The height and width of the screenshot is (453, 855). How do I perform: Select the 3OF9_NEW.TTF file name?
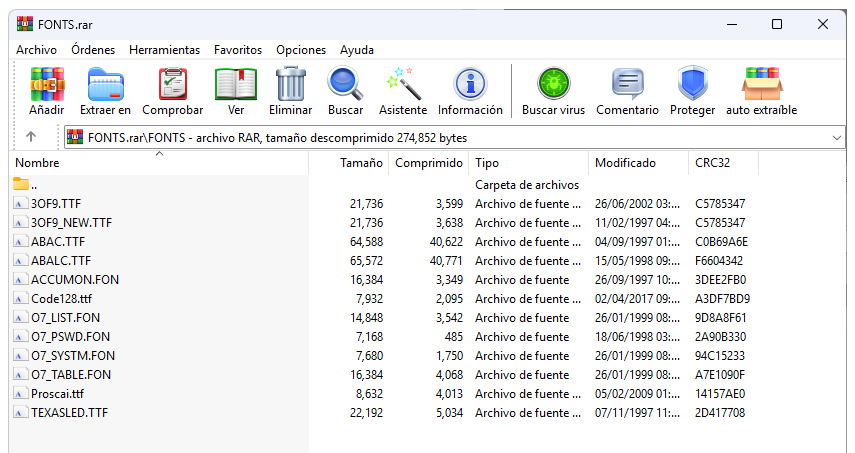click(71, 222)
